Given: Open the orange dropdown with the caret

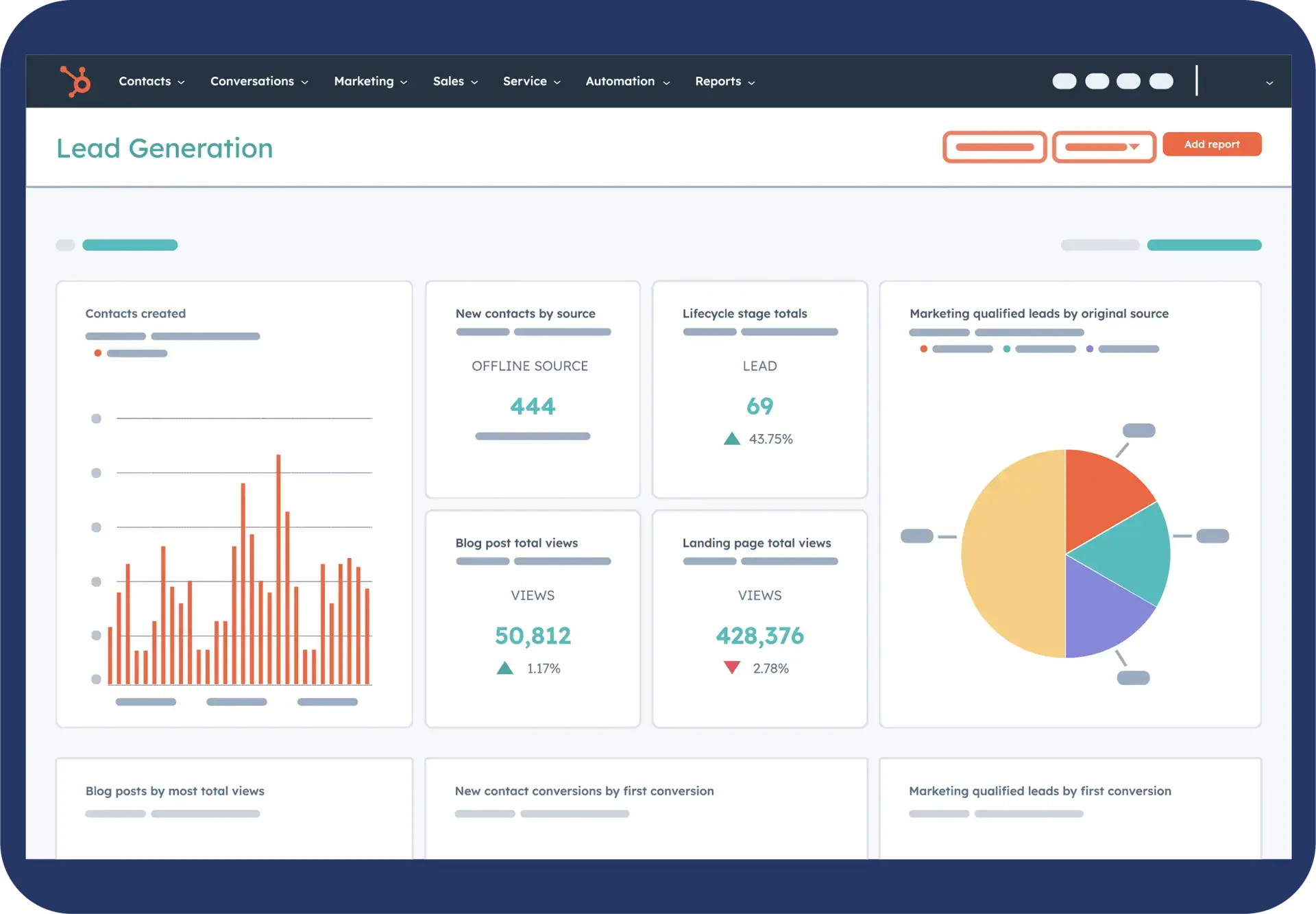Looking at the screenshot, I should (x=1104, y=147).
